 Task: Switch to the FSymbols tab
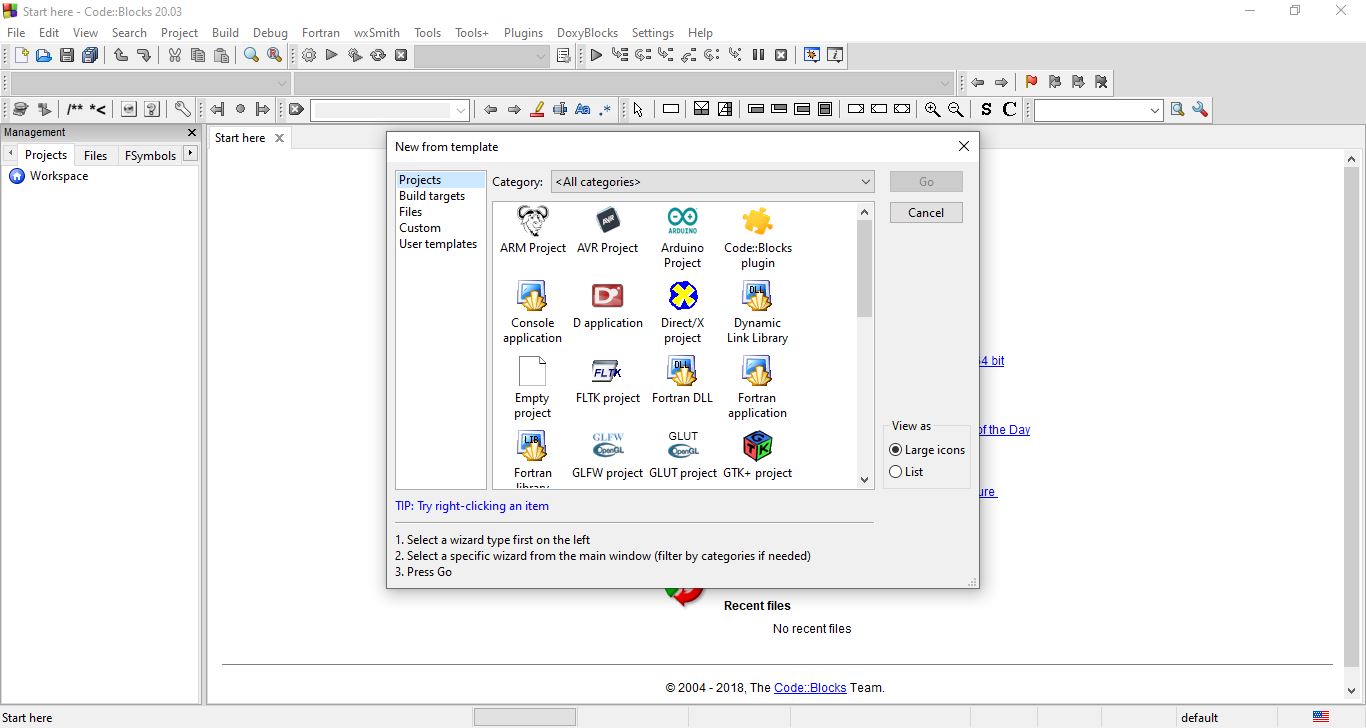(150, 155)
